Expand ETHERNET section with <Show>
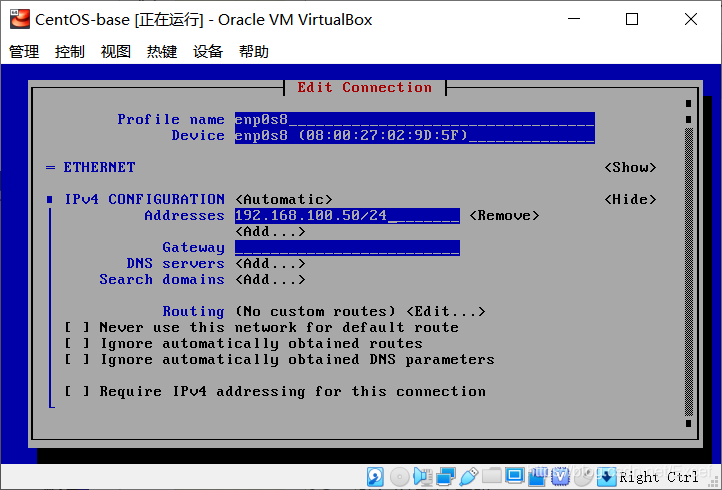This screenshot has width=722, height=490. [x=630, y=168]
